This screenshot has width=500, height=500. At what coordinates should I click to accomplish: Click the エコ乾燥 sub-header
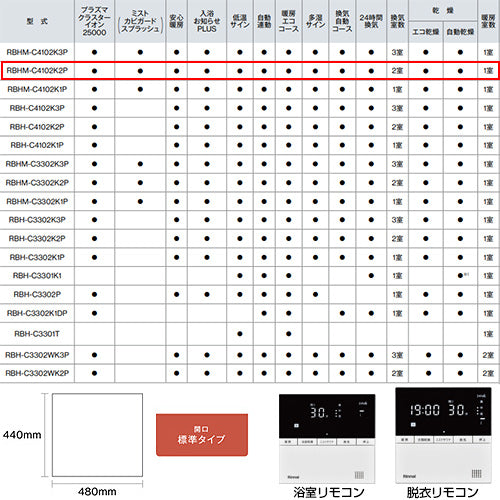(426, 32)
